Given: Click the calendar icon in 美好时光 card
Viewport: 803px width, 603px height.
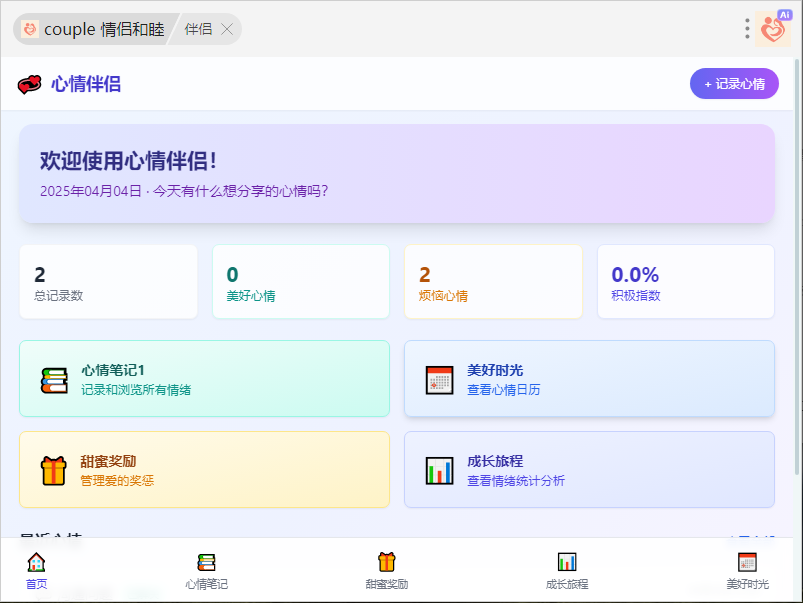Looking at the screenshot, I should point(439,380).
